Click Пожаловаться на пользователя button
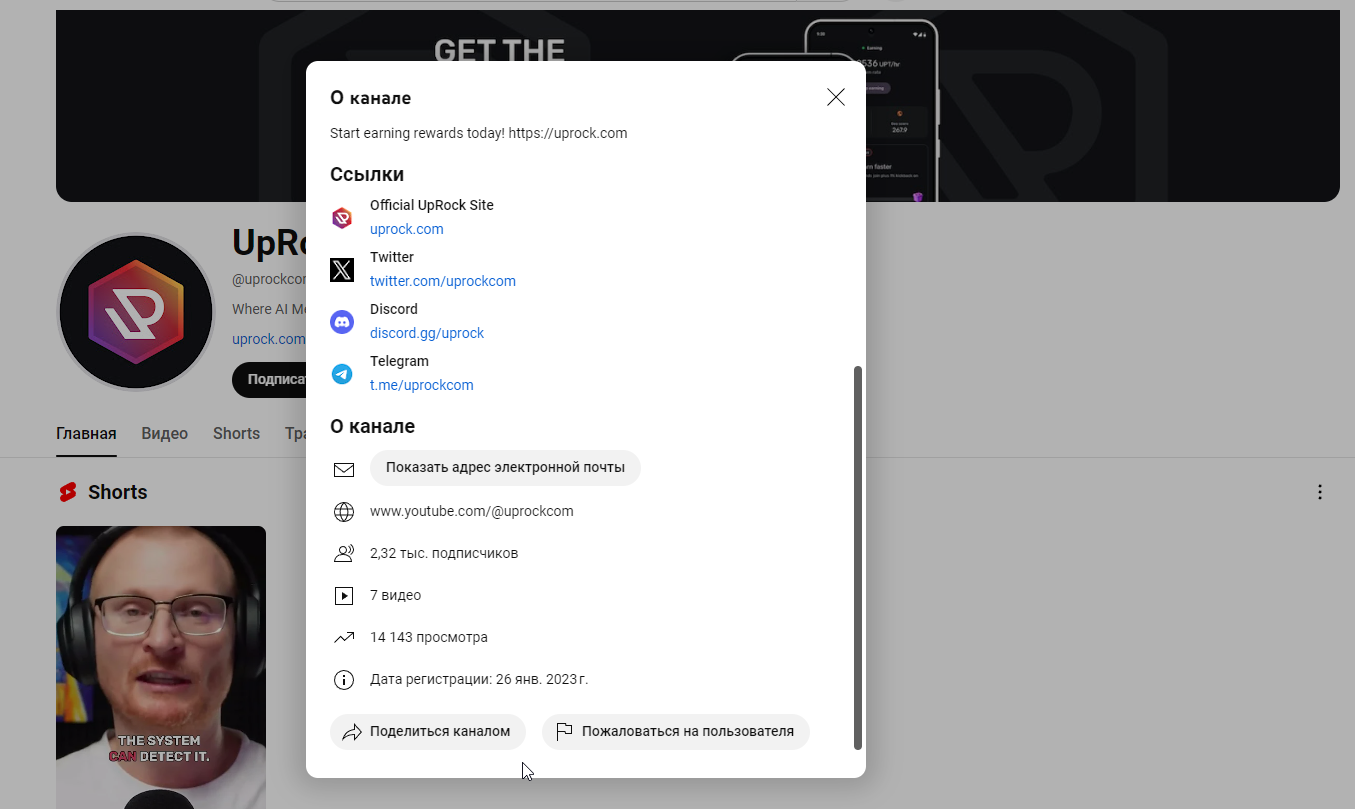The image size is (1355, 809). pyautogui.click(x=676, y=731)
